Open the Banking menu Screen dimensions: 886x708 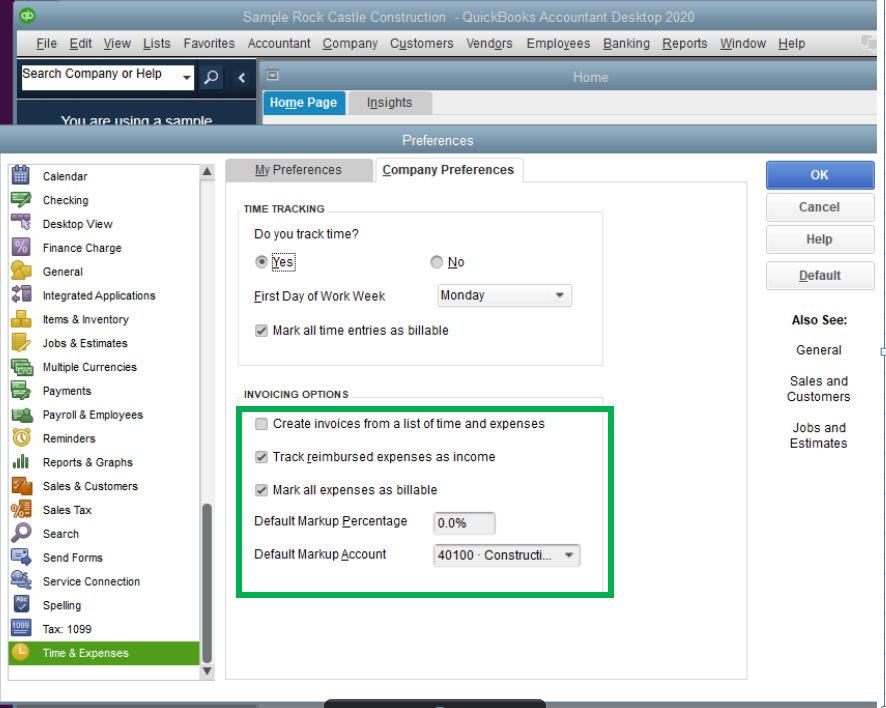point(626,44)
